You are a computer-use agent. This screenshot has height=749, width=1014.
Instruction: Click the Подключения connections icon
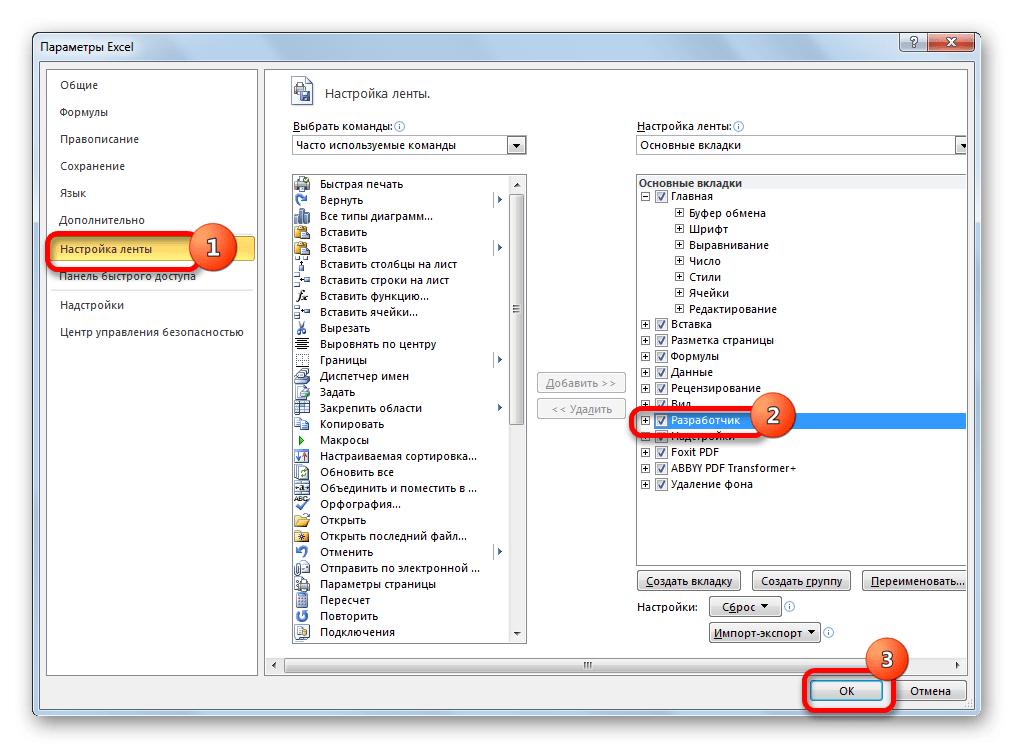click(x=302, y=632)
